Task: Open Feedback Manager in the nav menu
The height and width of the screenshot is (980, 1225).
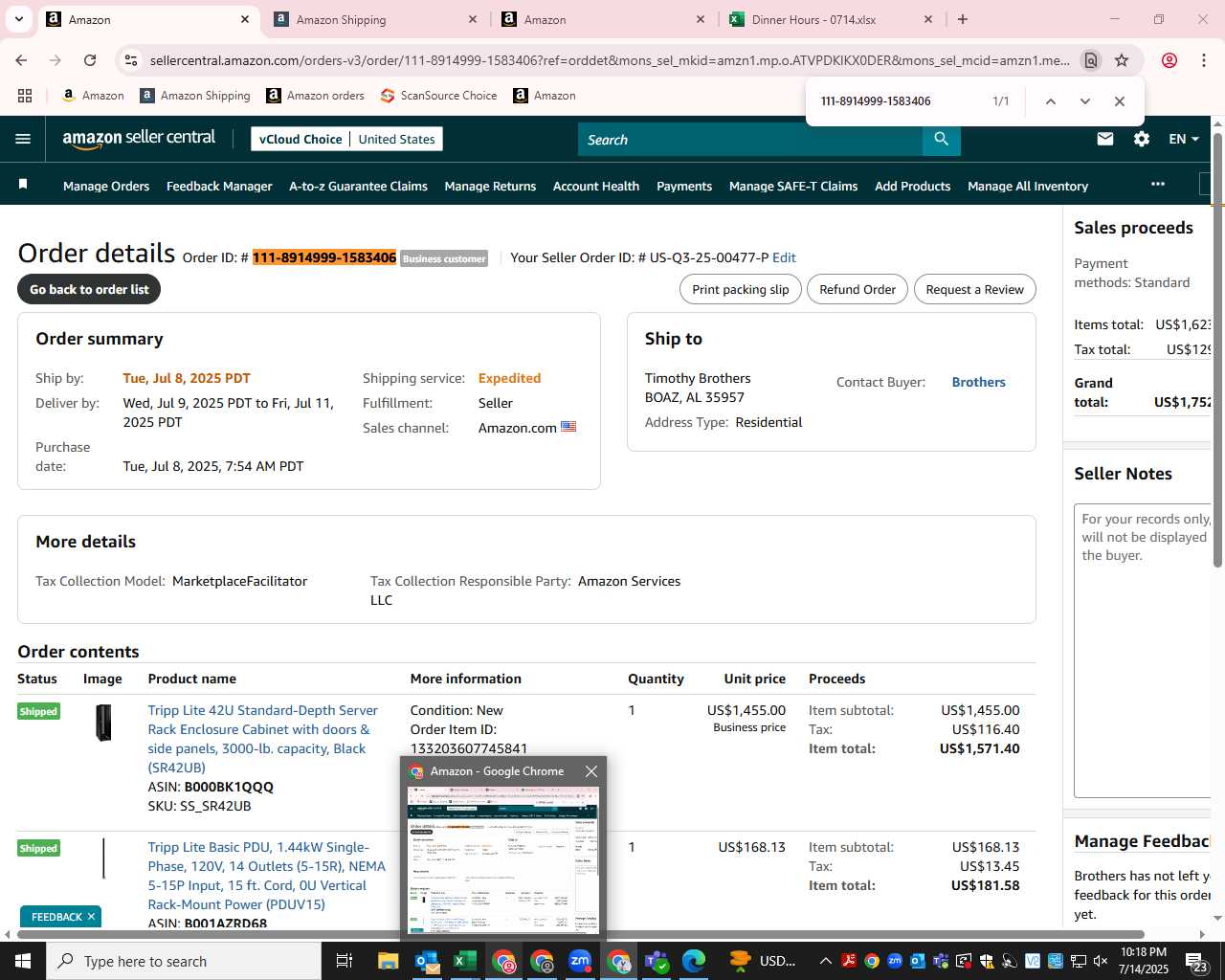Action: [x=219, y=187]
